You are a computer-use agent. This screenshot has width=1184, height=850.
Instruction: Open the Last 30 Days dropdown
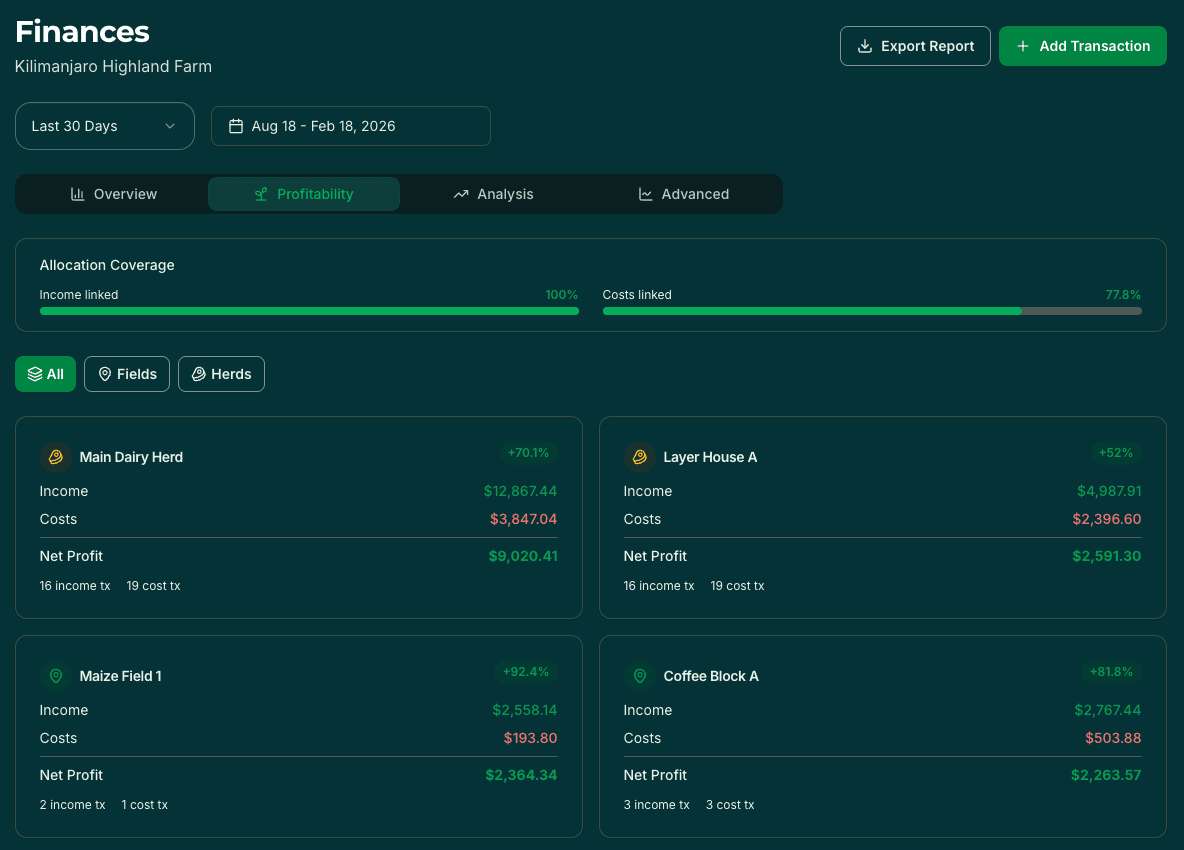pos(104,126)
